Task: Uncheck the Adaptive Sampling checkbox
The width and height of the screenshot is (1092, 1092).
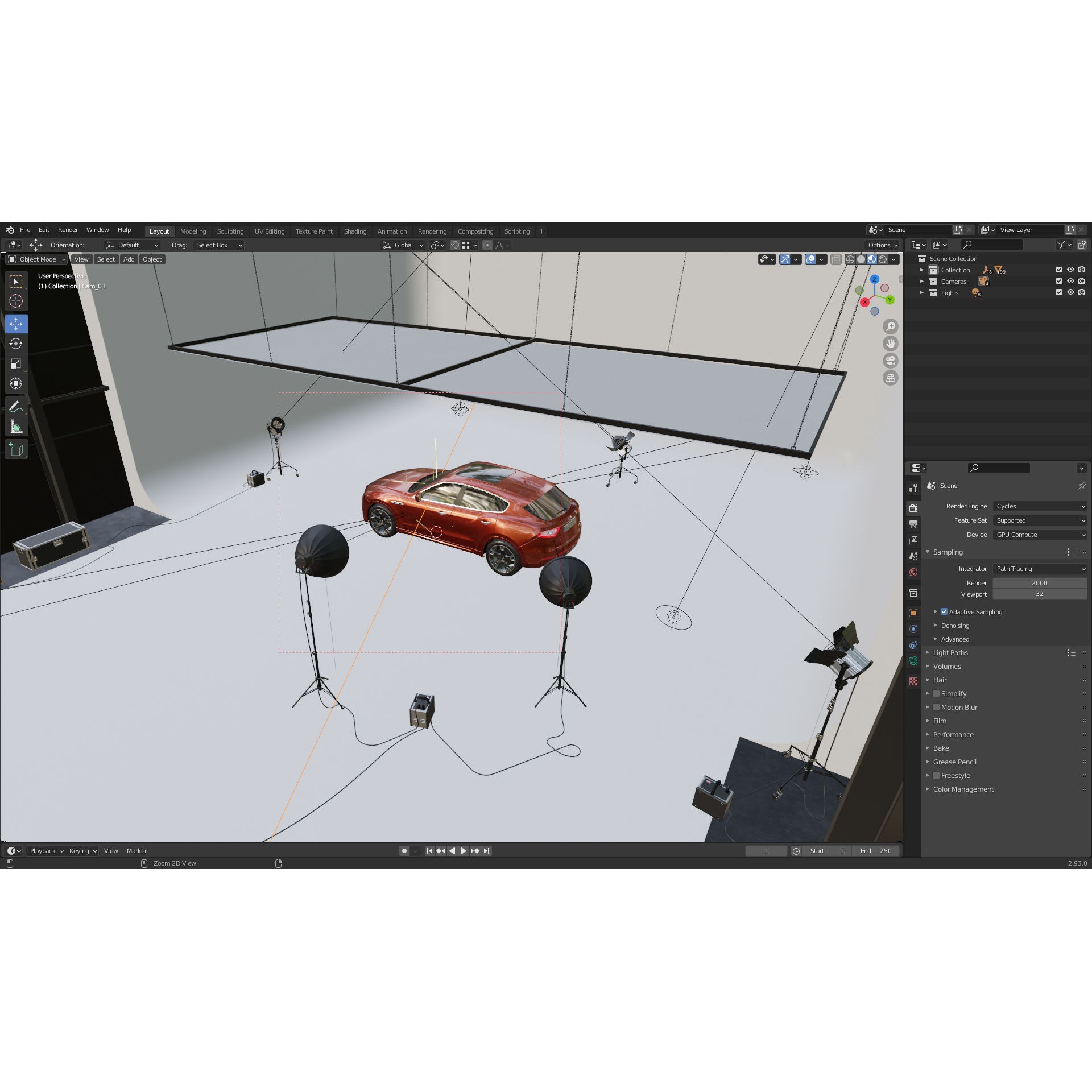Action: tap(944, 611)
